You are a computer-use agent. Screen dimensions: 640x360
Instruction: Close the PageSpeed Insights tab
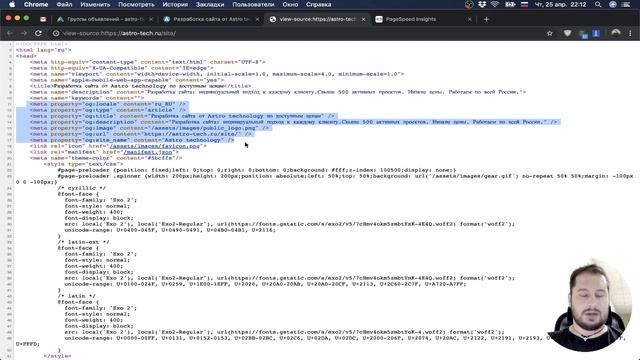coord(469,19)
